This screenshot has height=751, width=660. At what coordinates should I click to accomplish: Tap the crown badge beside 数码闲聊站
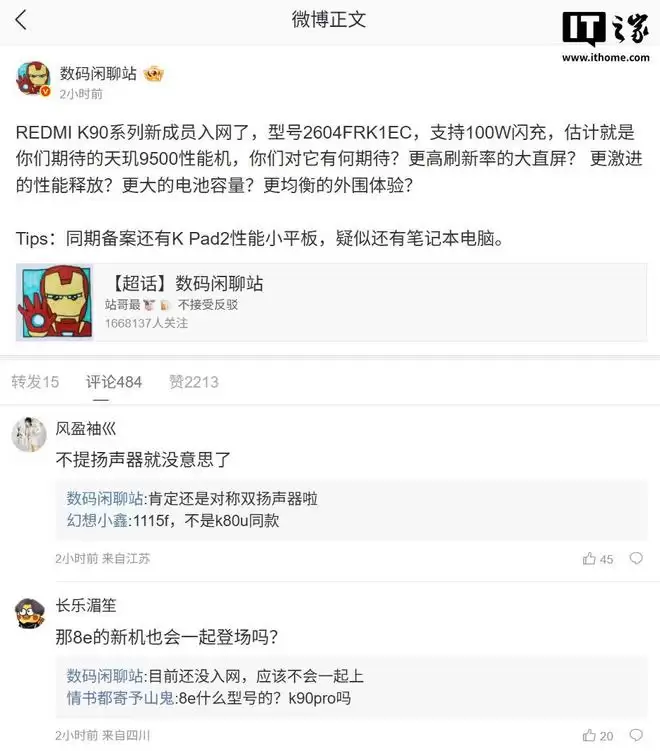coord(153,74)
